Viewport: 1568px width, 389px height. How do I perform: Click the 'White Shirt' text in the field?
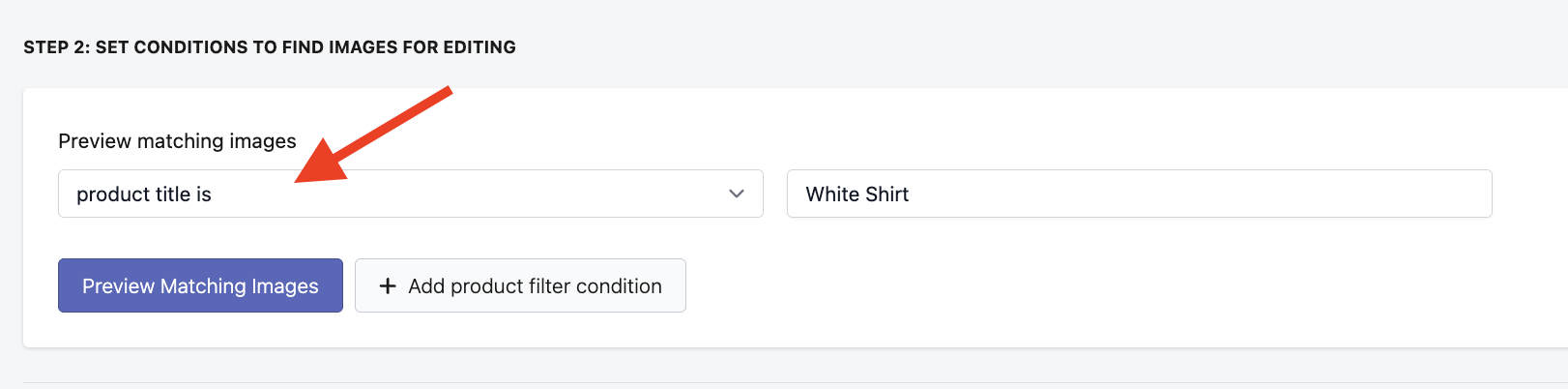click(857, 194)
